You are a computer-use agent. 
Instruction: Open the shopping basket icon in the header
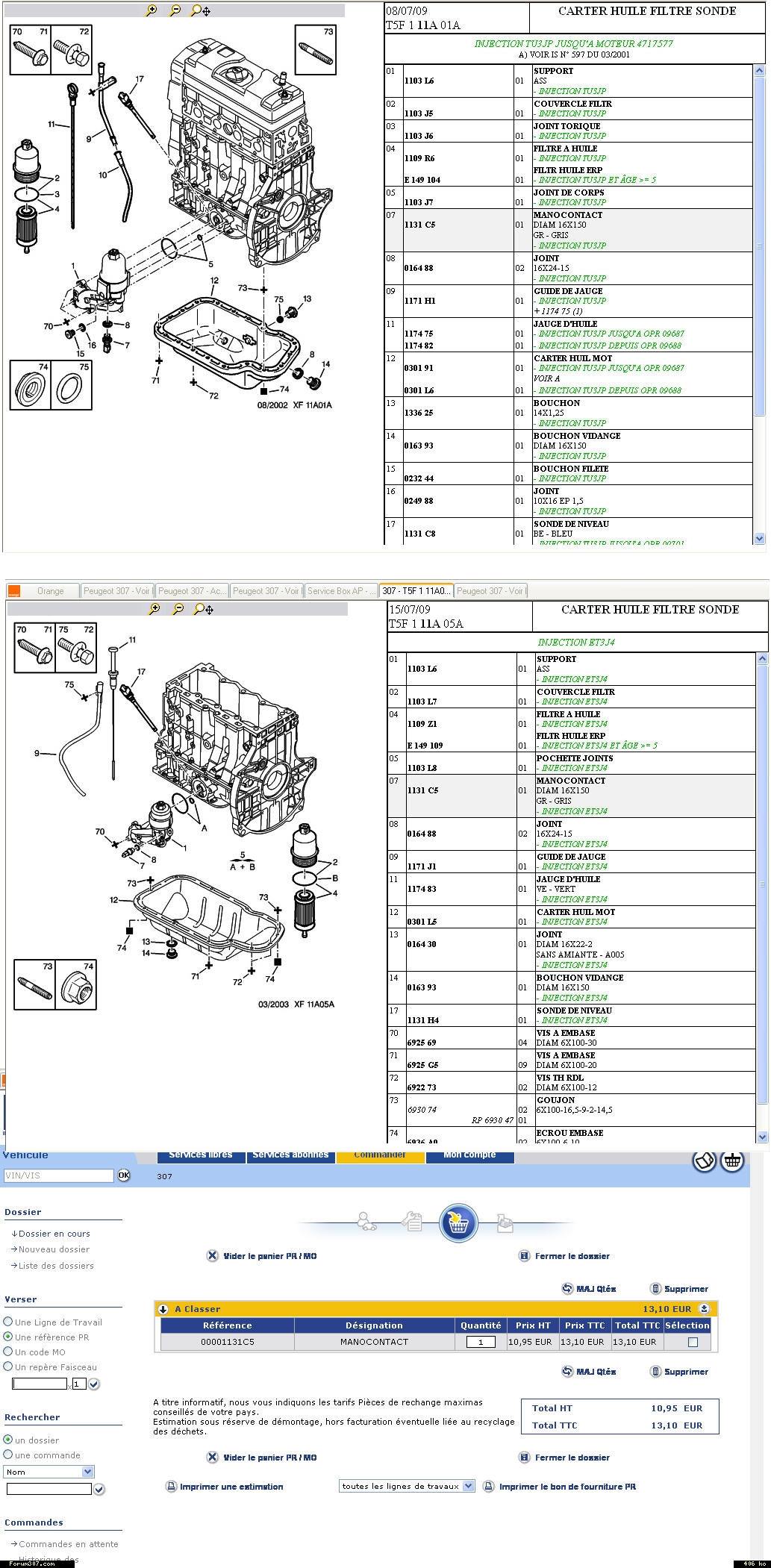click(x=733, y=1161)
